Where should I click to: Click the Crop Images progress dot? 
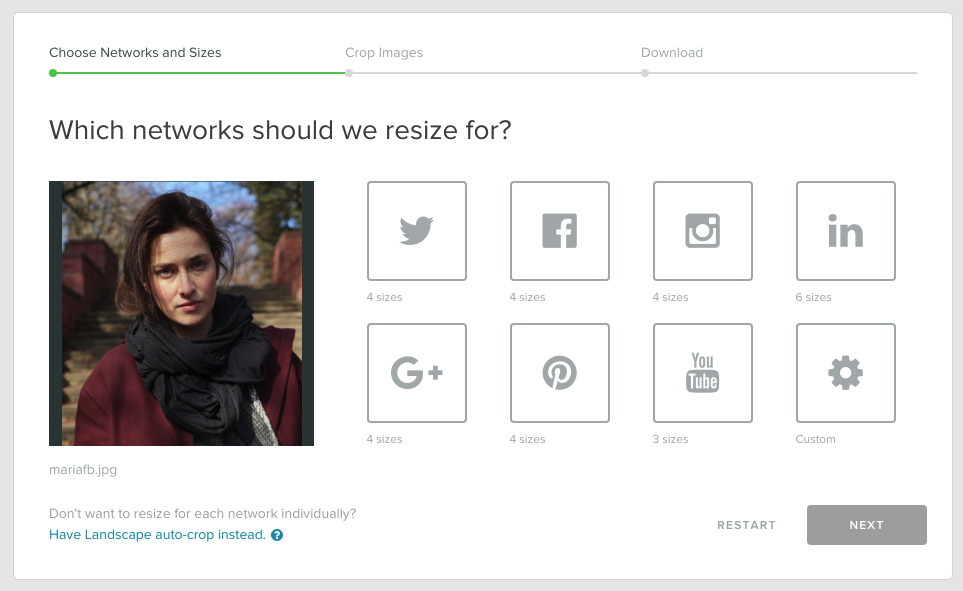pyautogui.click(x=349, y=73)
